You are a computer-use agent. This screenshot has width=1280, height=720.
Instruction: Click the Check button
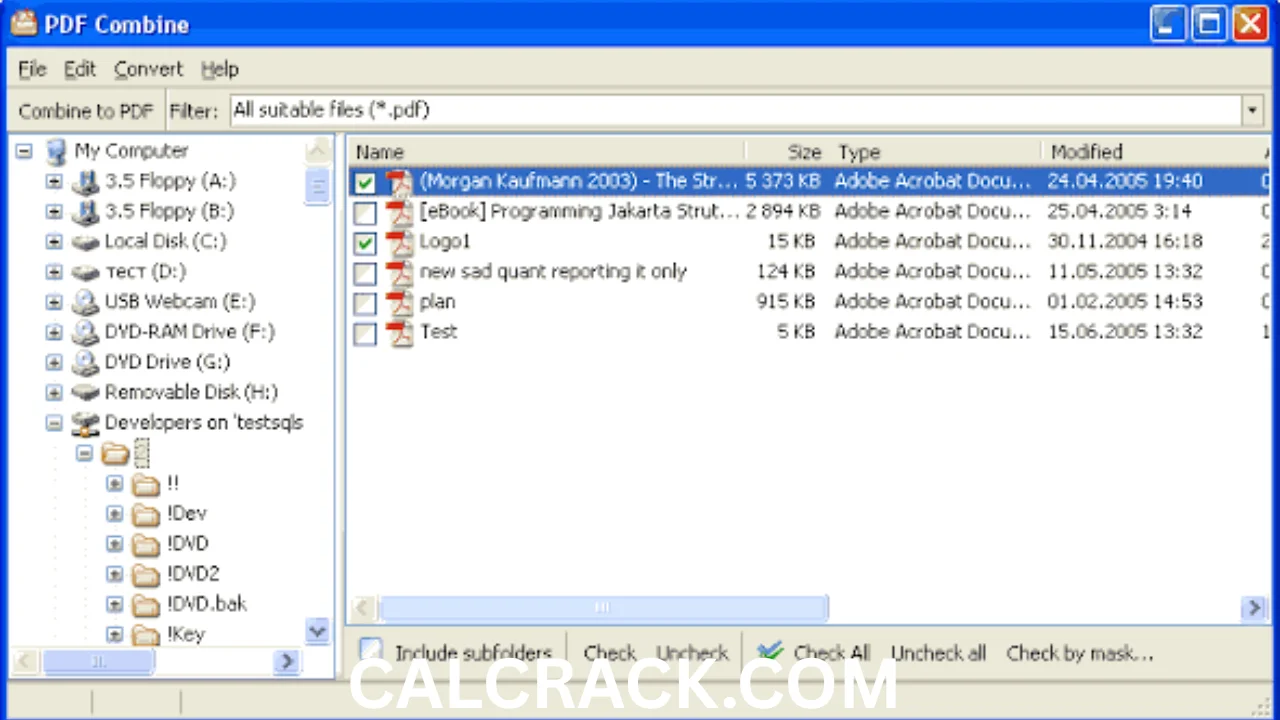coord(610,653)
